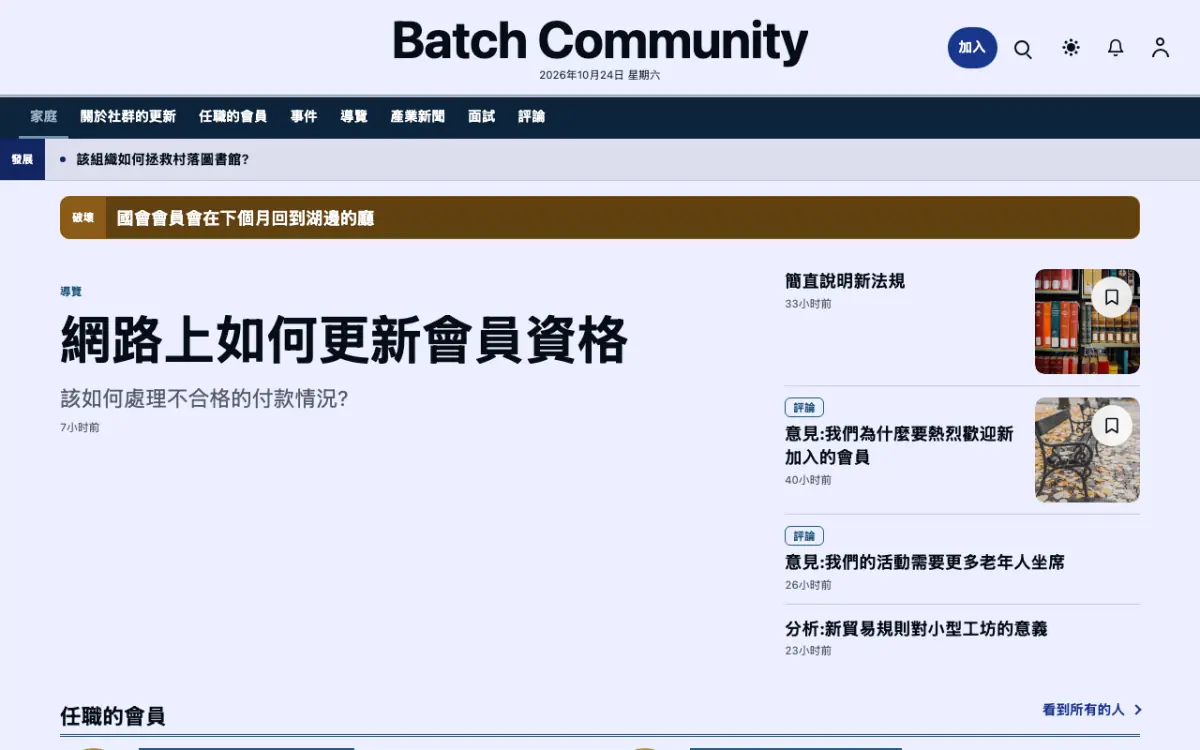Viewport: 1200px width, 750px height.
Task: Open breaking banner 國會會員會在下個月回到湖邊的廳
Action: pyautogui.click(x=246, y=218)
